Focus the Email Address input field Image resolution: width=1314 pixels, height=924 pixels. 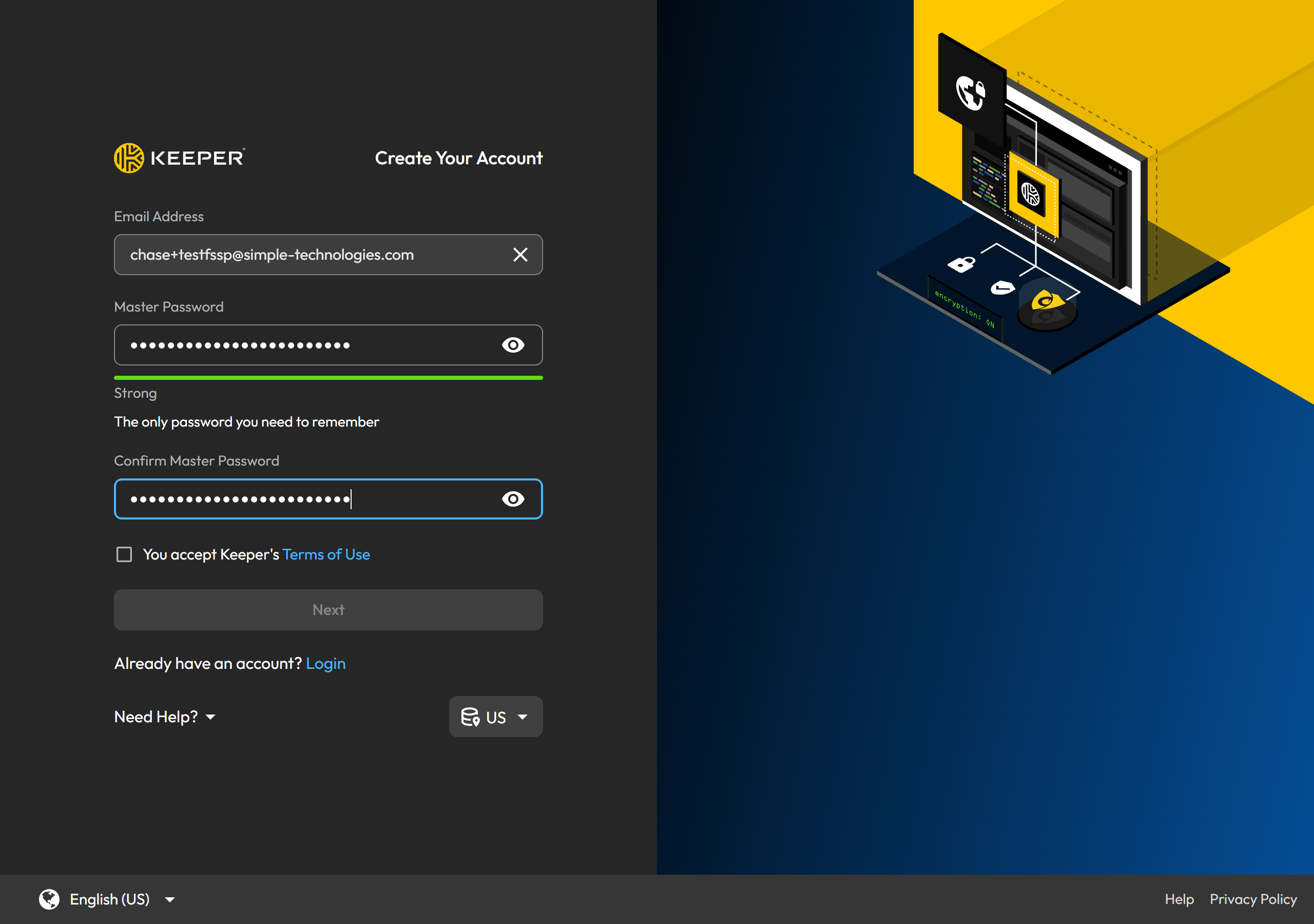pos(328,255)
